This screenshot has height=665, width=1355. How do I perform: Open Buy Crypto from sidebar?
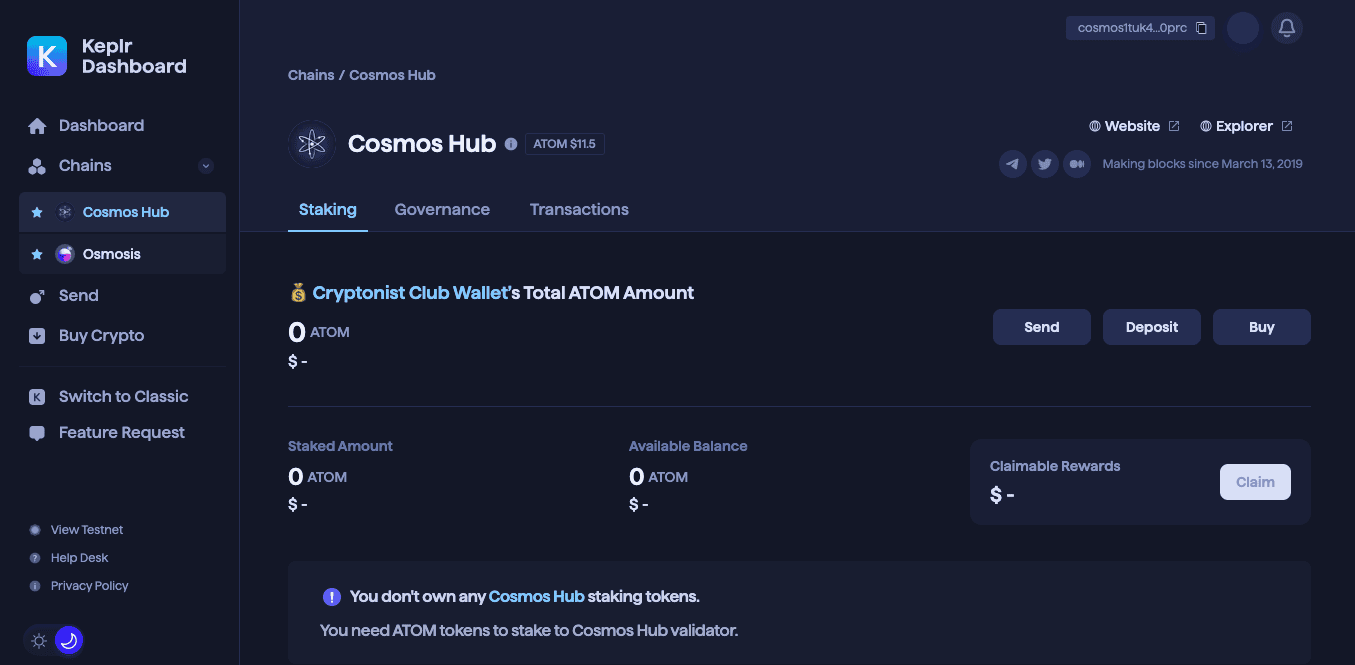tap(101, 336)
